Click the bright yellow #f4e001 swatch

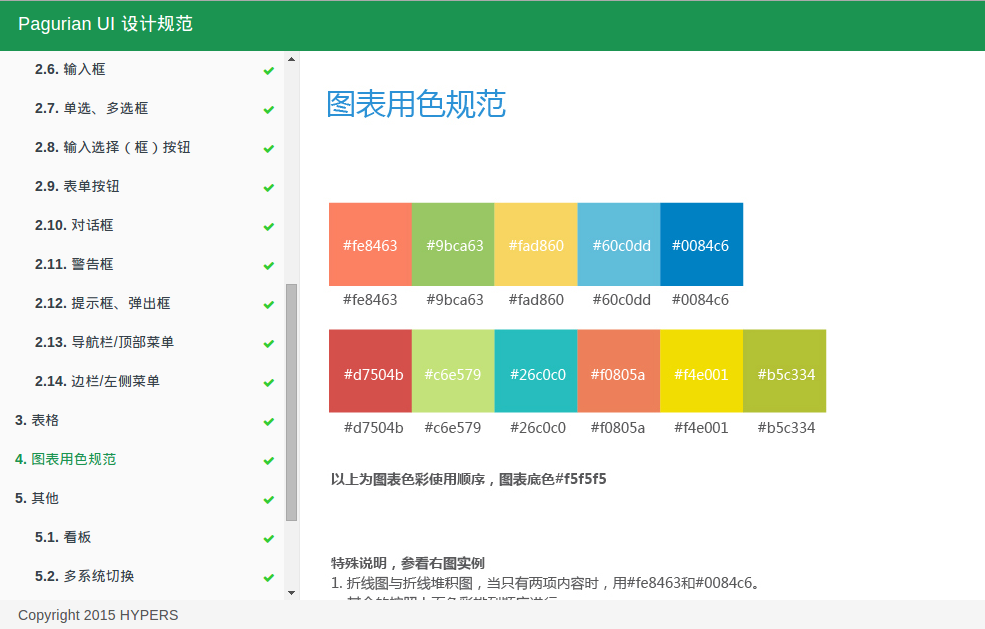(x=702, y=371)
